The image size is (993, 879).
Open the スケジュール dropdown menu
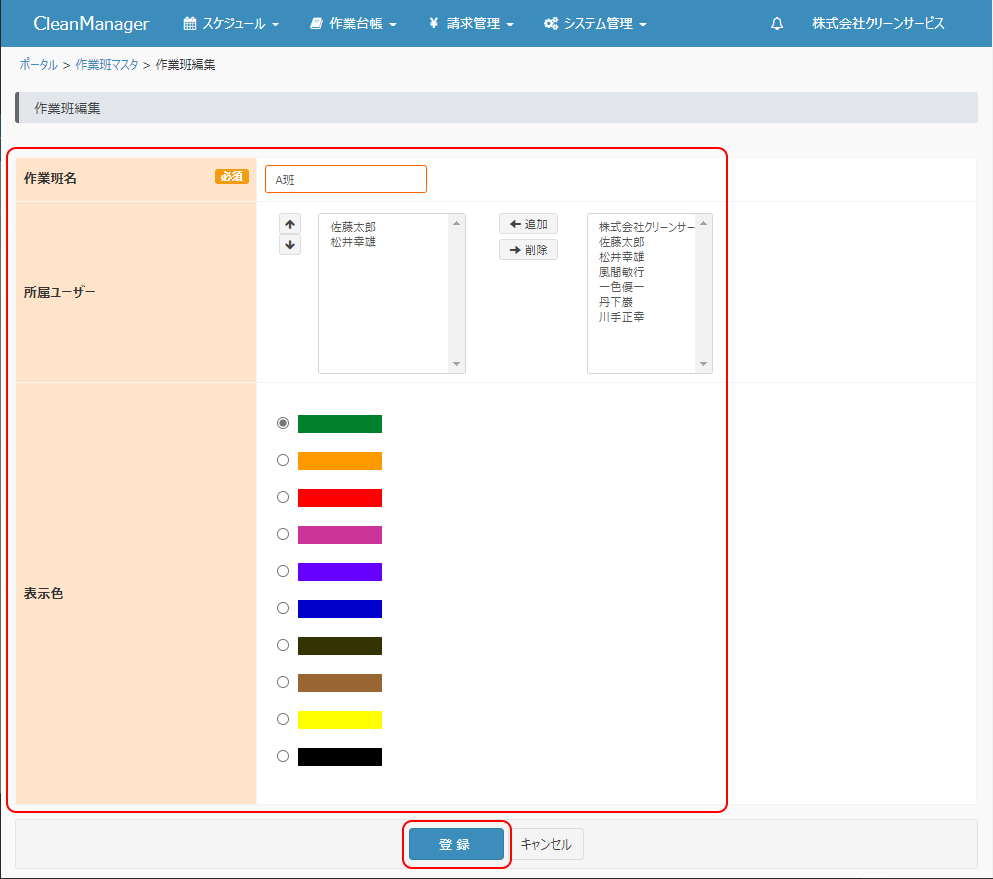(231, 24)
